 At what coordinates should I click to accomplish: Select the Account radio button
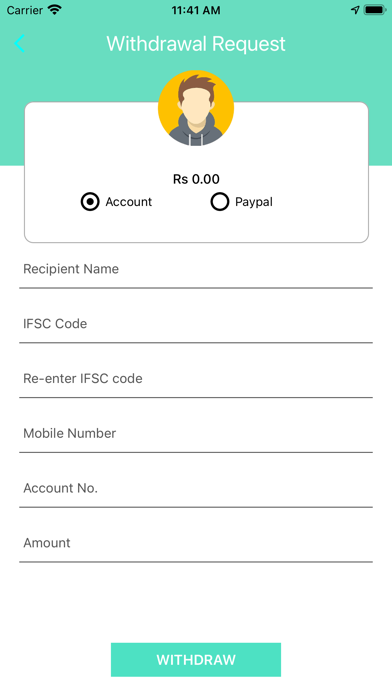(x=90, y=202)
